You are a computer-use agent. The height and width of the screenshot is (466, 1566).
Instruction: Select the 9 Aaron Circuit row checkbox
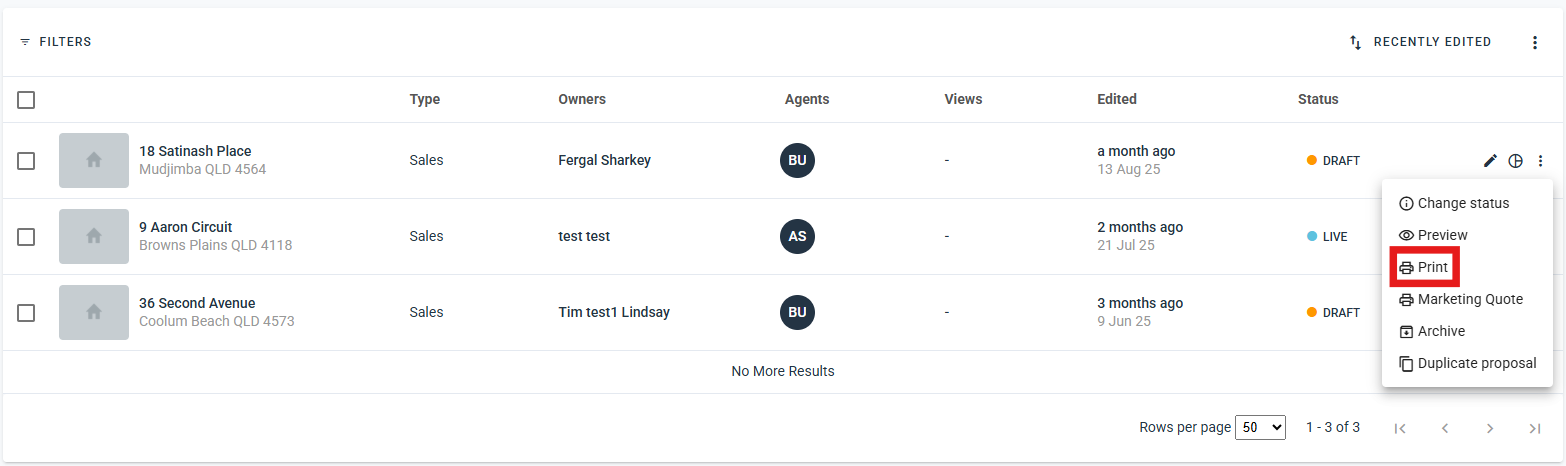point(26,237)
